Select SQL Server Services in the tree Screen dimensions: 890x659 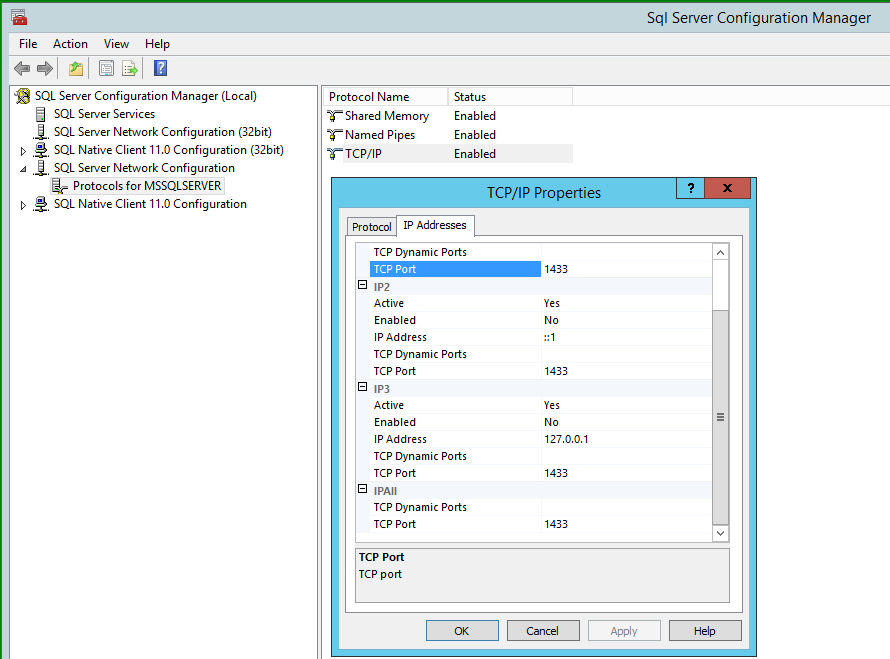(104, 113)
